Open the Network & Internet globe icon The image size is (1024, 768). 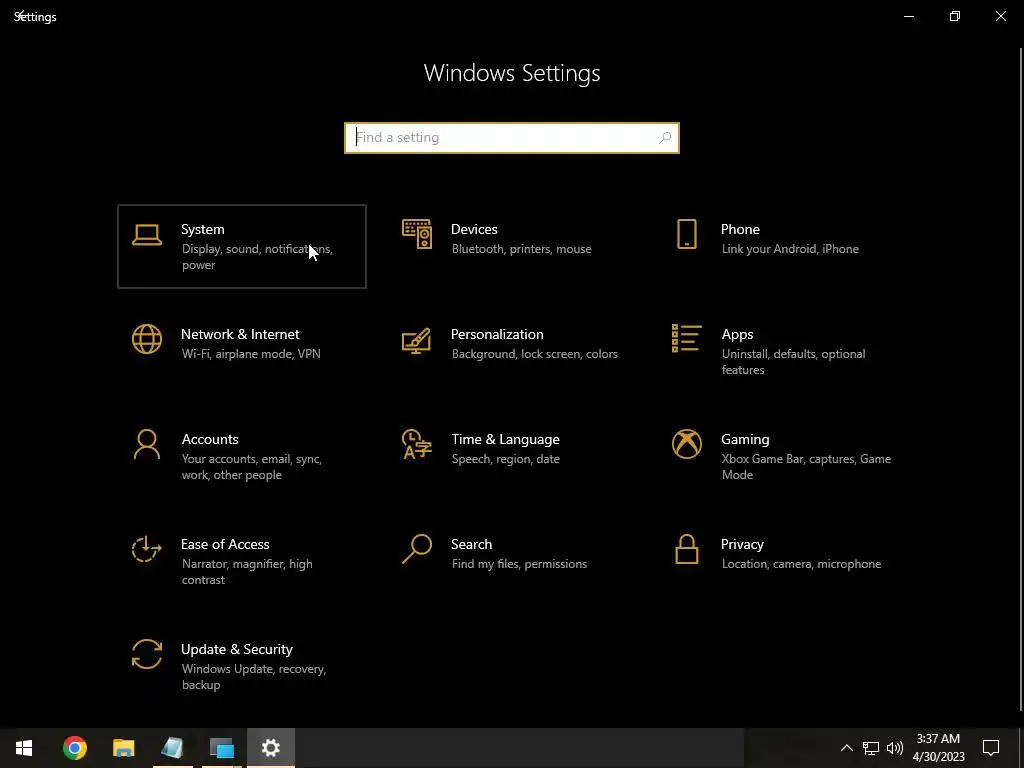coord(147,339)
